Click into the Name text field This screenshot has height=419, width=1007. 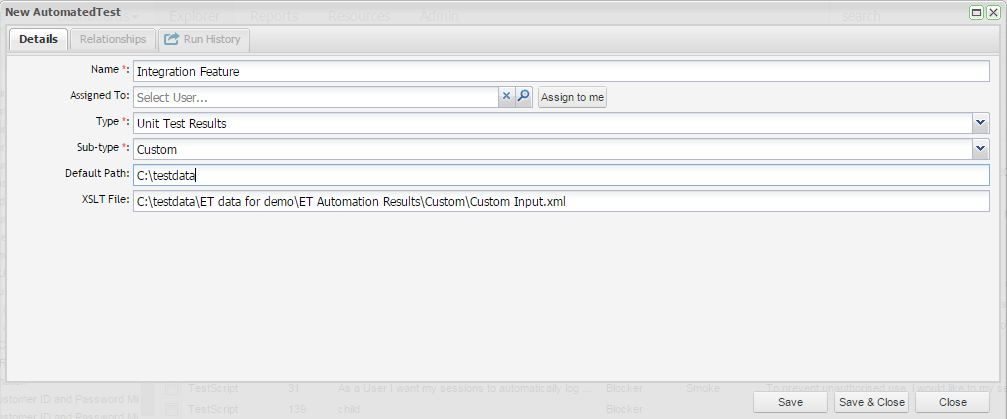pyautogui.click(x=560, y=71)
